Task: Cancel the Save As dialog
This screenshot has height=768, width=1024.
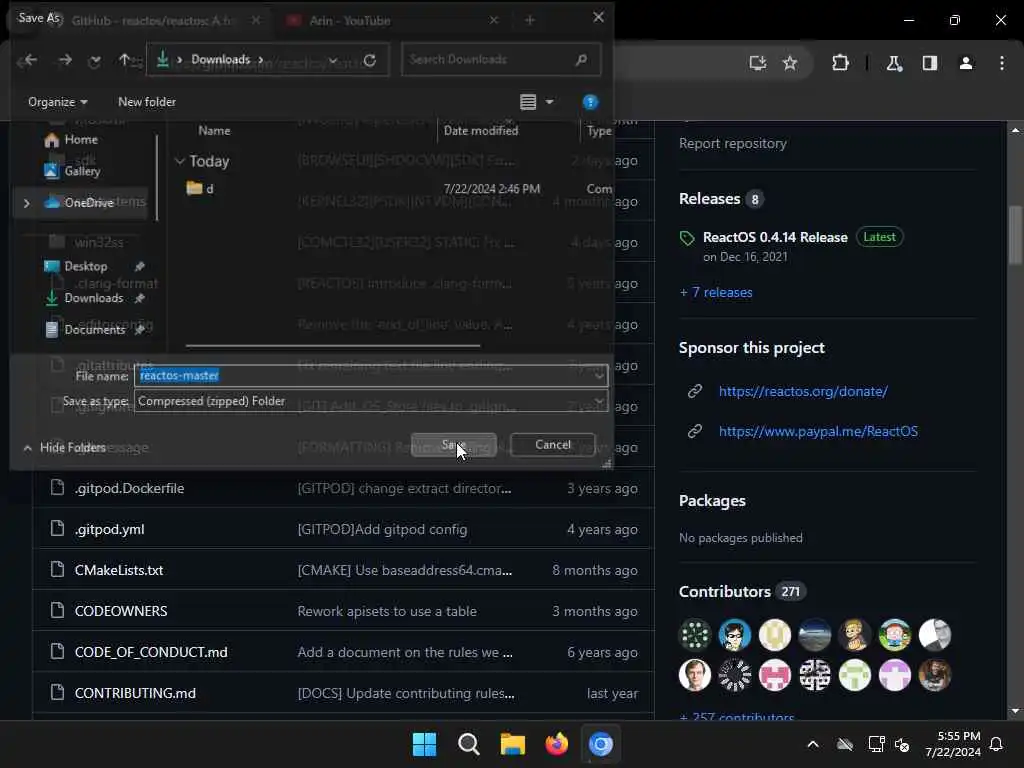Action: [552, 445]
